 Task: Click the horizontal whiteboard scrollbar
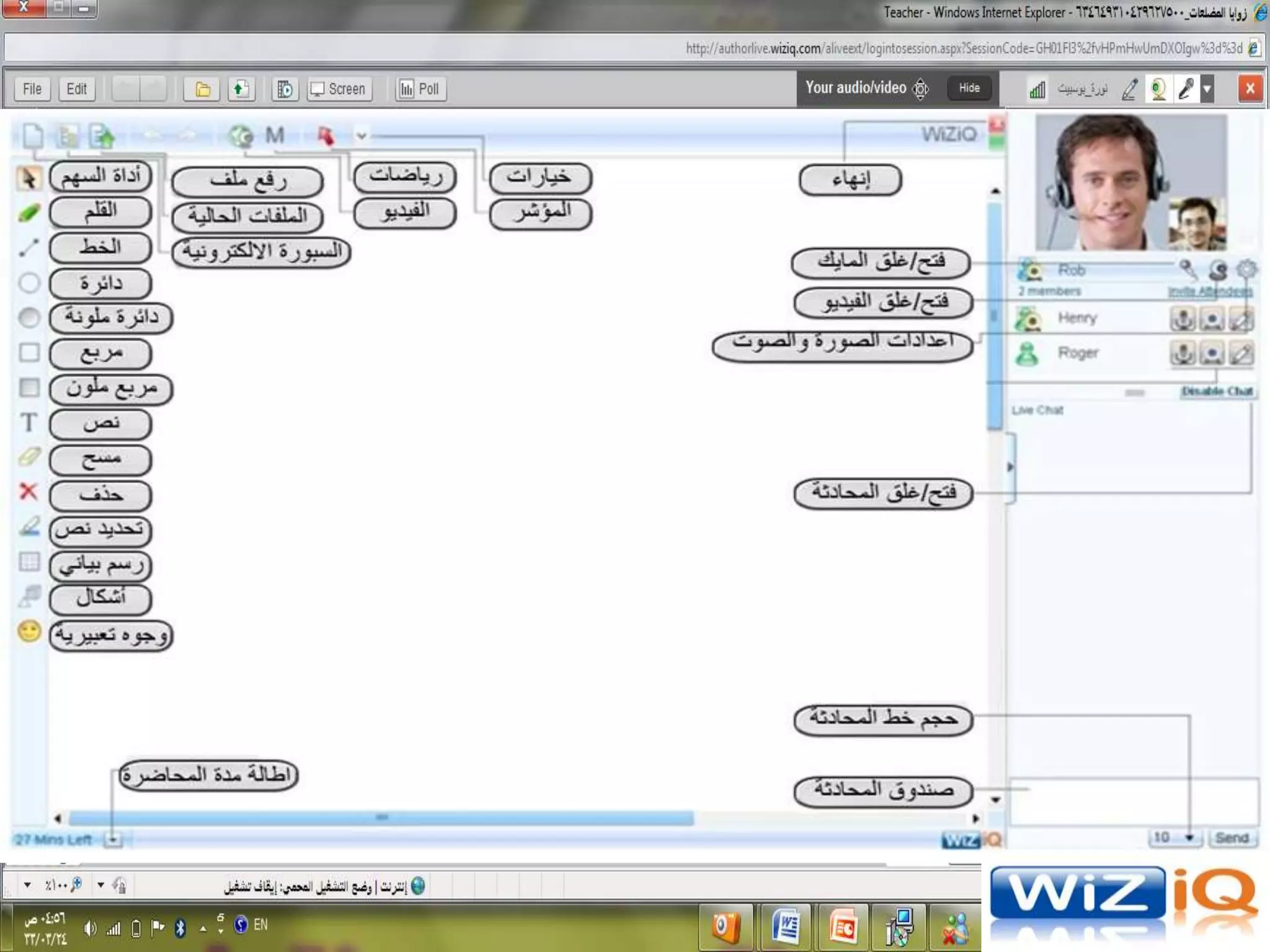(381, 818)
